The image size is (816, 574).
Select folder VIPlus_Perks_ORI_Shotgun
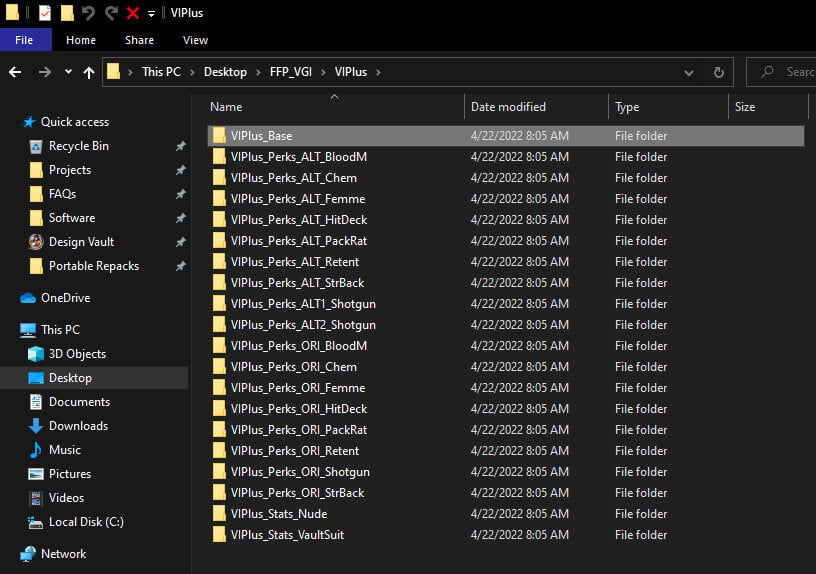click(x=300, y=471)
